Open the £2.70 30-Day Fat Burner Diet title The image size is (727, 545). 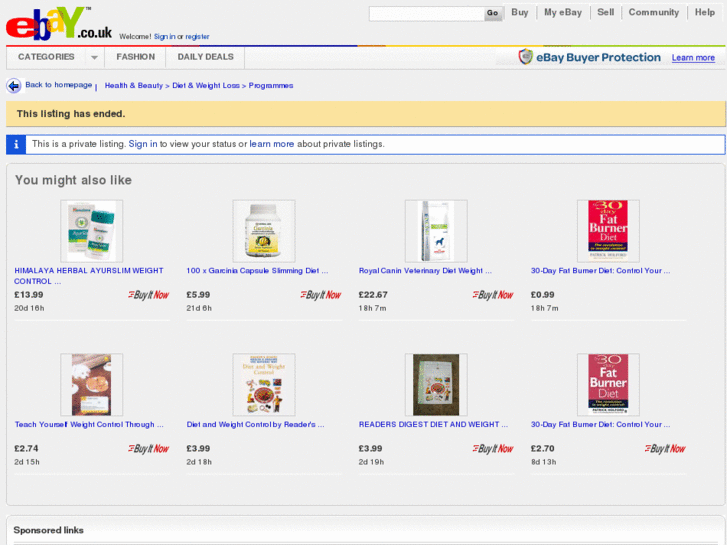click(600, 425)
